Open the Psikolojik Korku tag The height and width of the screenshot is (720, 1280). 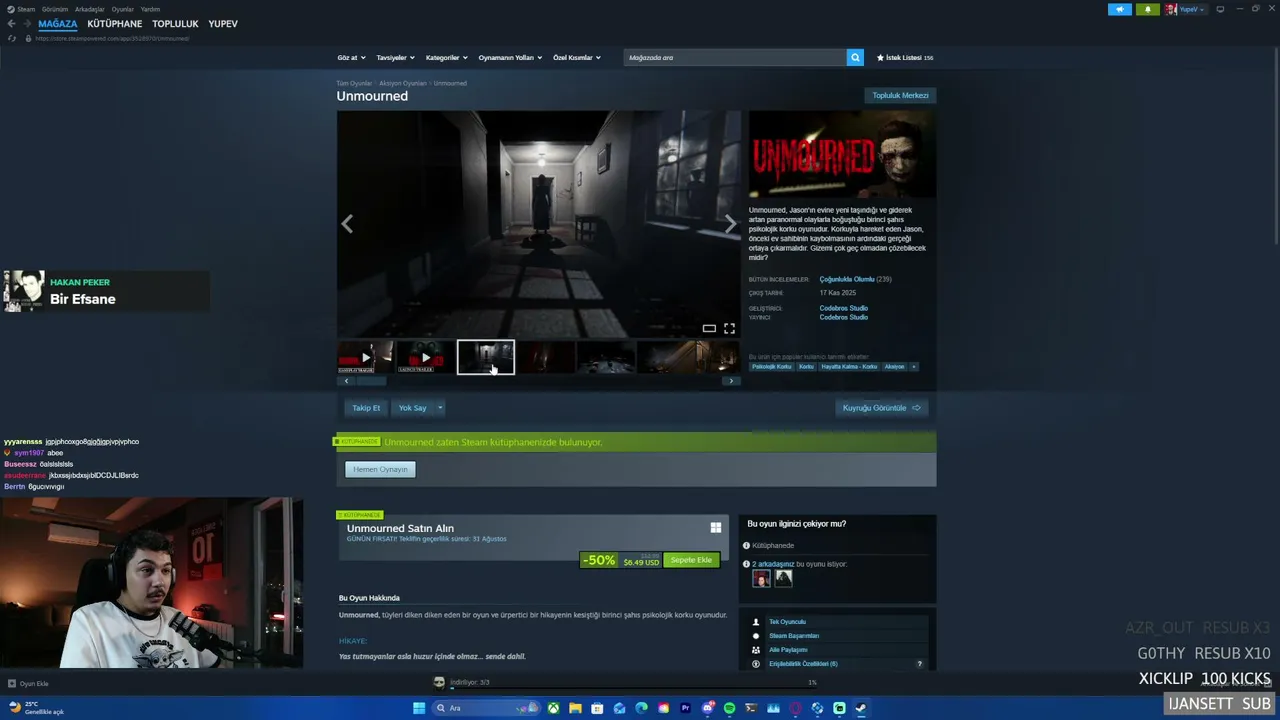tap(771, 367)
